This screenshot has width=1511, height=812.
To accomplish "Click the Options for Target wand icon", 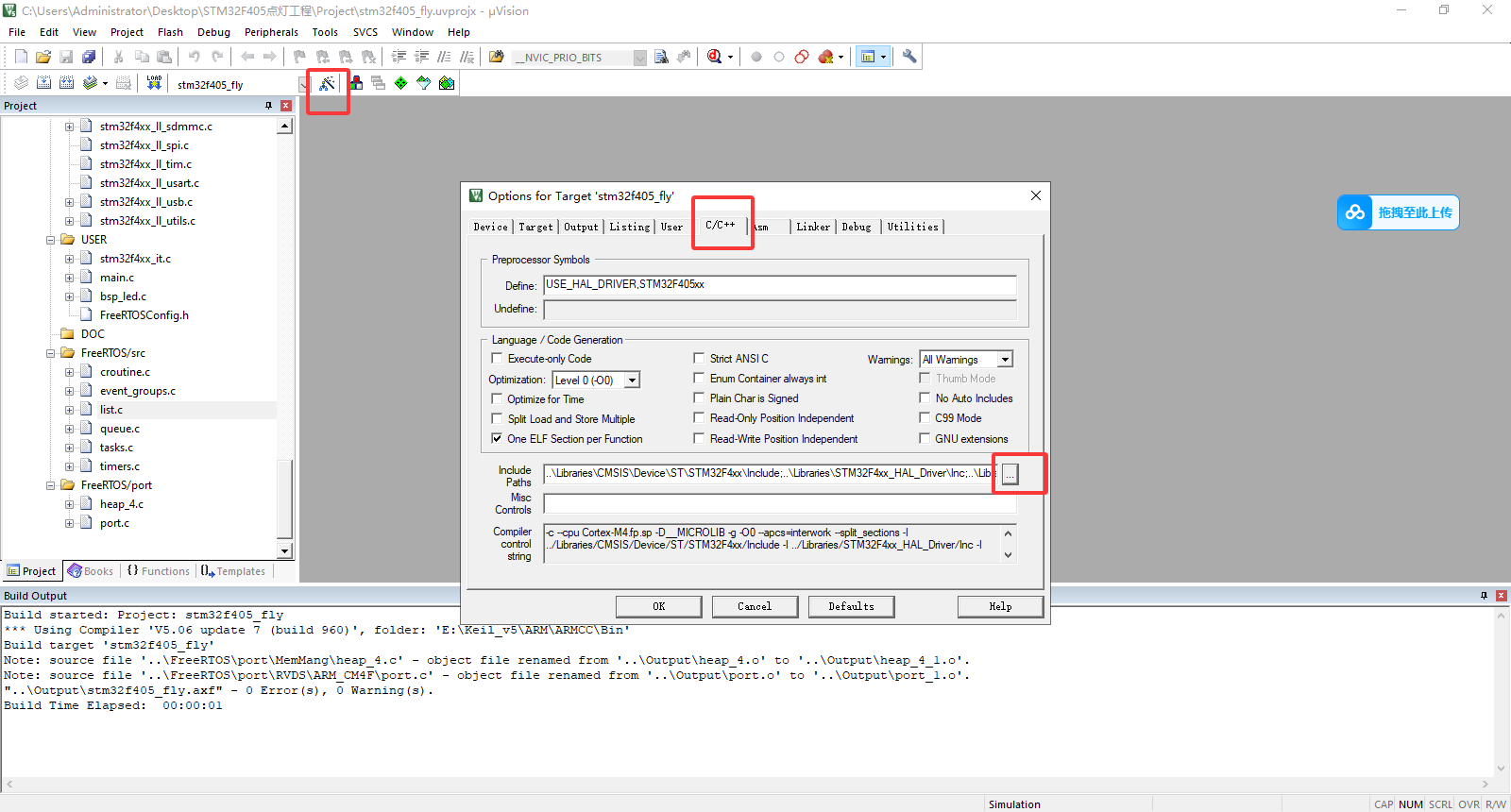I will tap(327, 83).
